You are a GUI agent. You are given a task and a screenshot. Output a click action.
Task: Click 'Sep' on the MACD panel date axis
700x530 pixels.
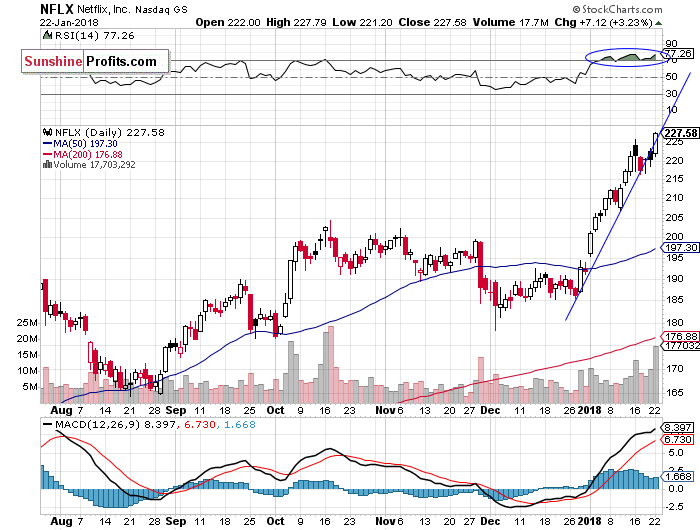click(x=175, y=521)
